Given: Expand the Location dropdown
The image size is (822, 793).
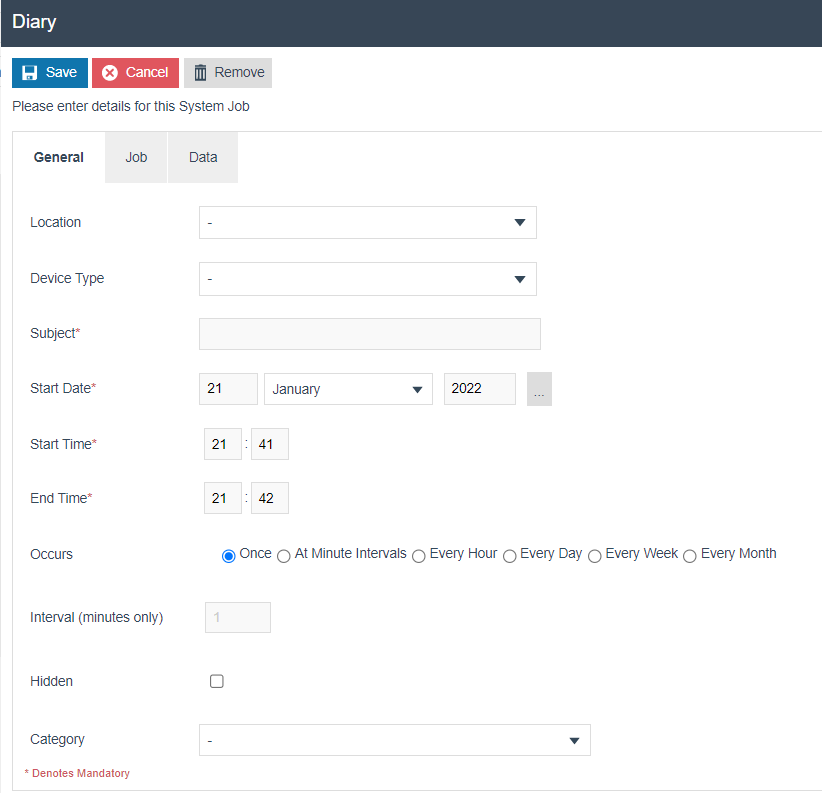Looking at the screenshot, I should (367, 223).
